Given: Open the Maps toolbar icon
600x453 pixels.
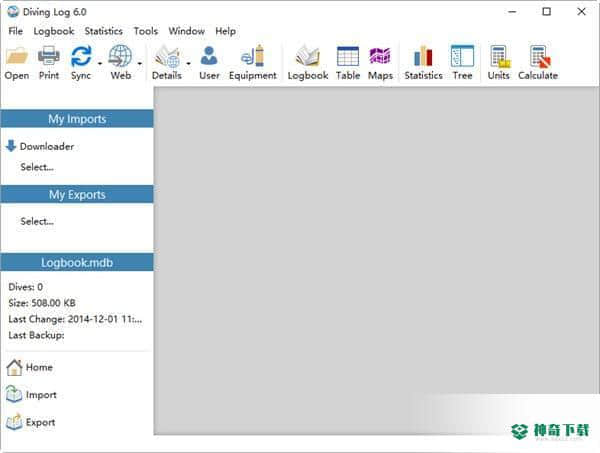Looking at the screenshot, I should 380,56.
